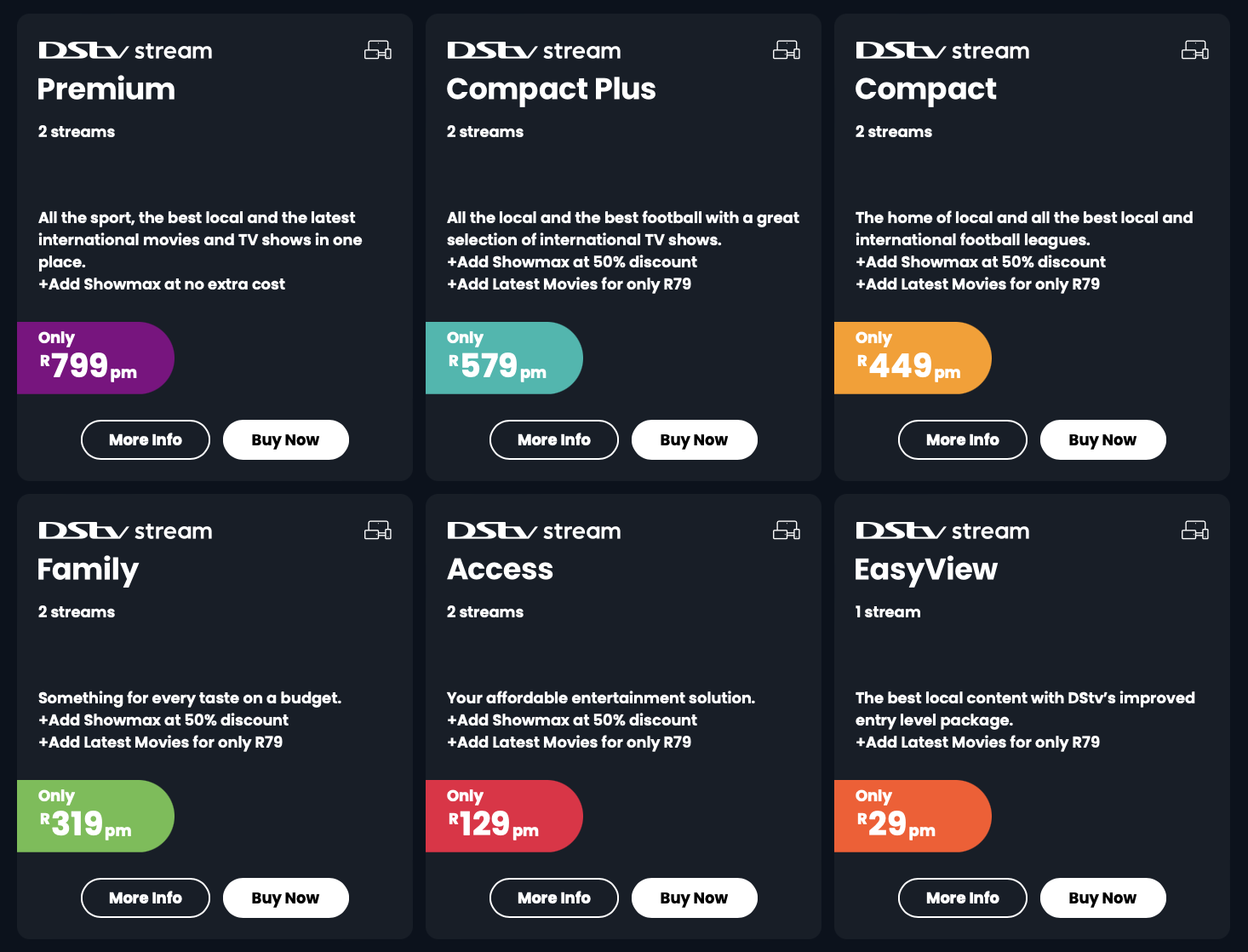View More Info for the Compact package

click(x=963, y=440)
